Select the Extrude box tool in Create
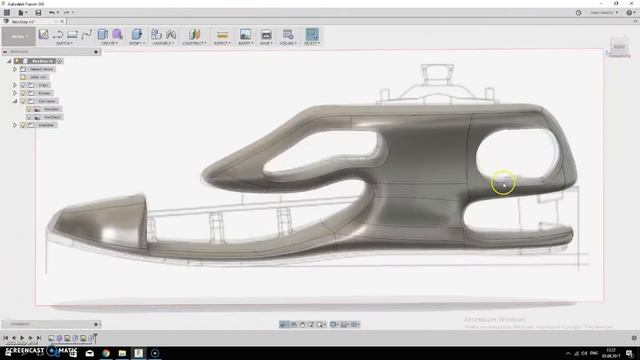640x360 pixels. click(103, 34)
